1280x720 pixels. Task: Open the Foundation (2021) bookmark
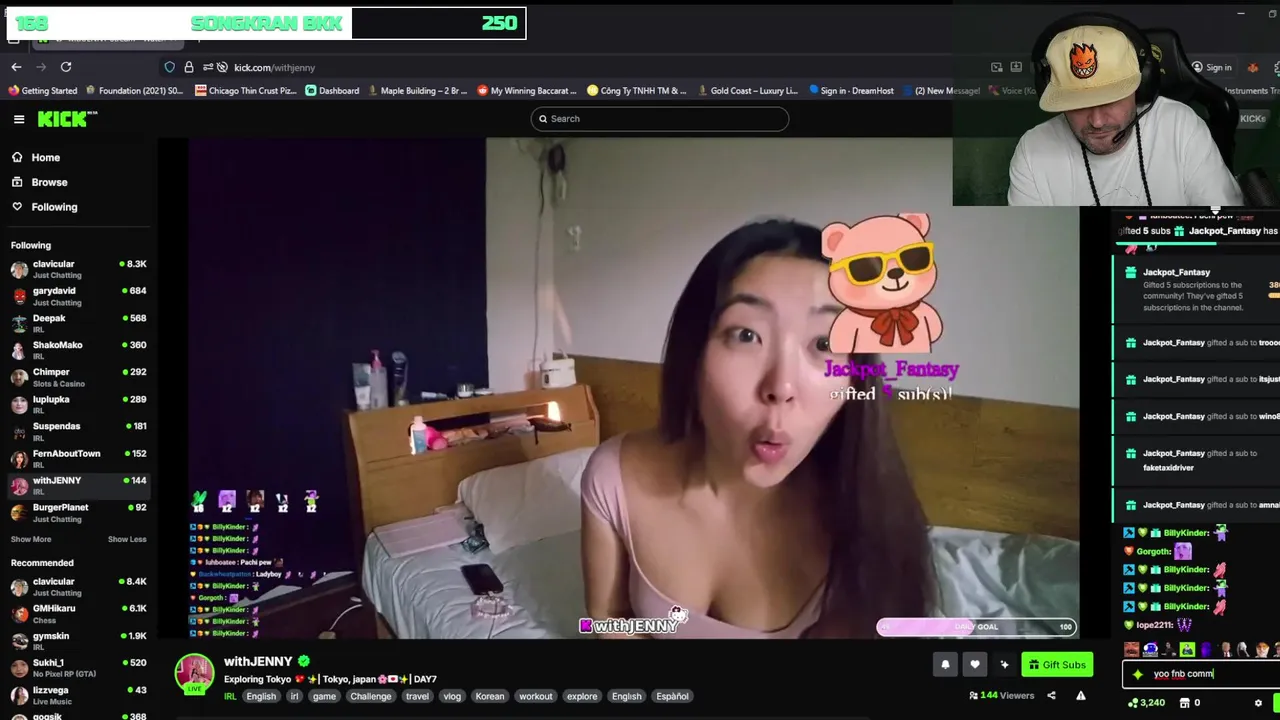coord(134,90)
